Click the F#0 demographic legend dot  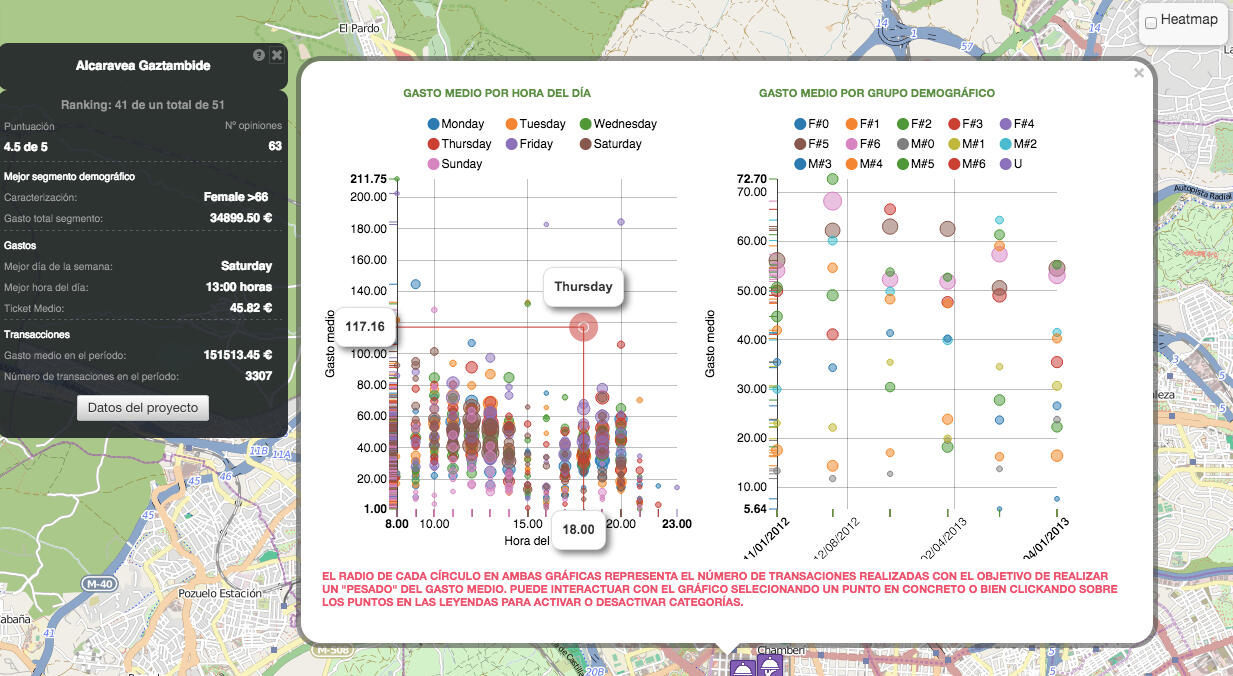tap(800, 124)
